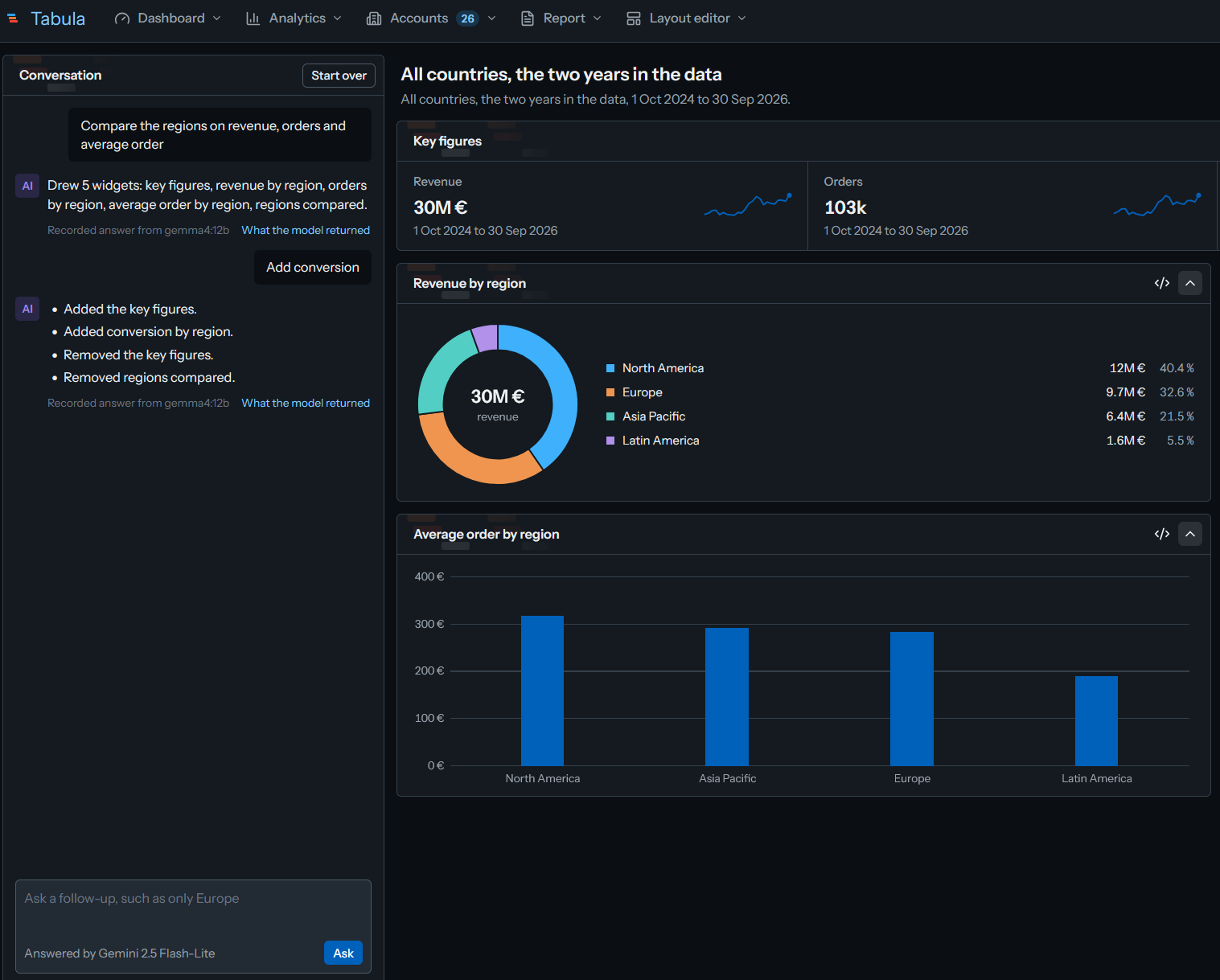Viewport: 1220px width, 980px height.
Task: Expand the Accounts menu chevron
Action: coord(491,18)
